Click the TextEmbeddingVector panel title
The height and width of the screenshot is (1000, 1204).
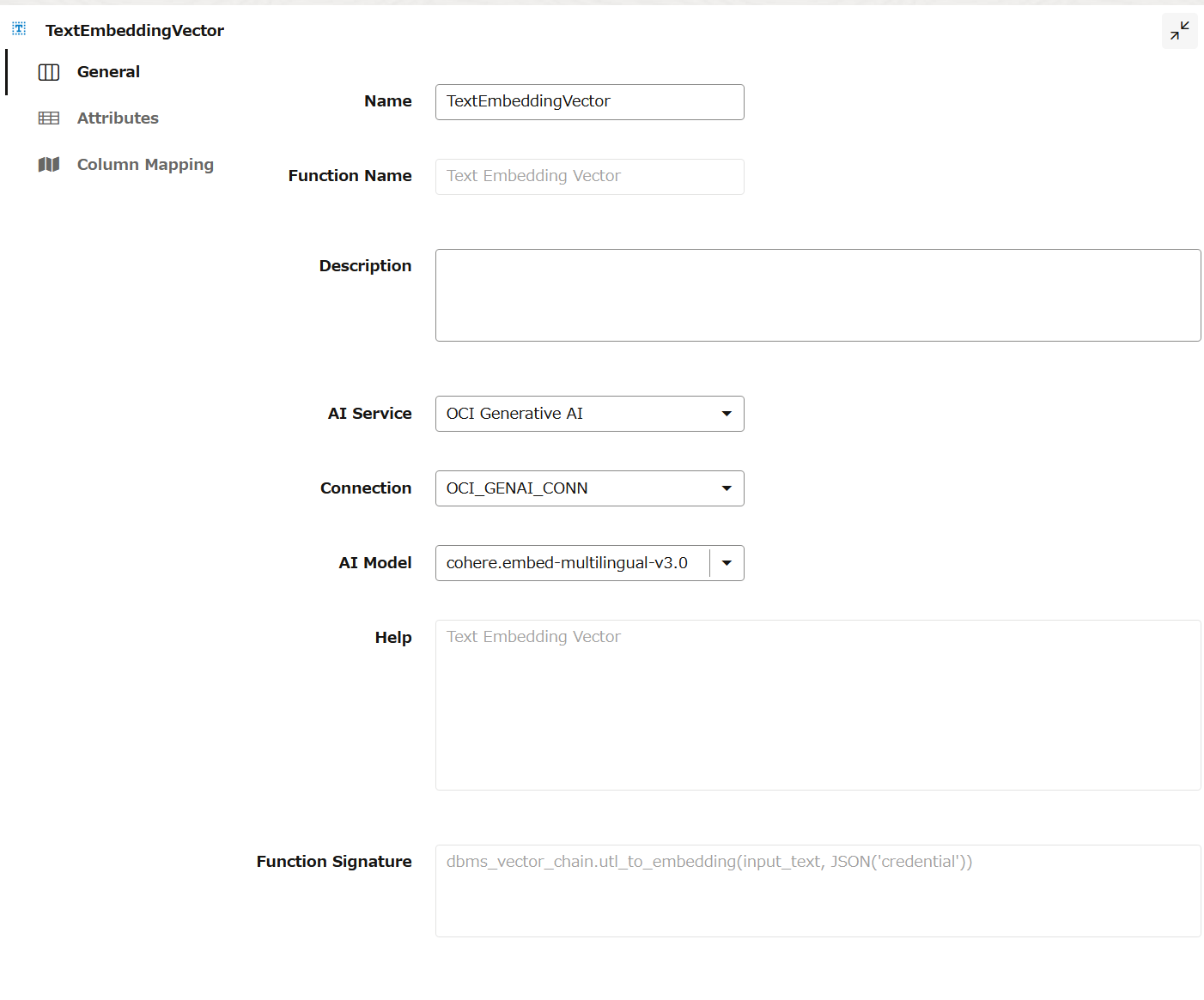click(135, 31)
